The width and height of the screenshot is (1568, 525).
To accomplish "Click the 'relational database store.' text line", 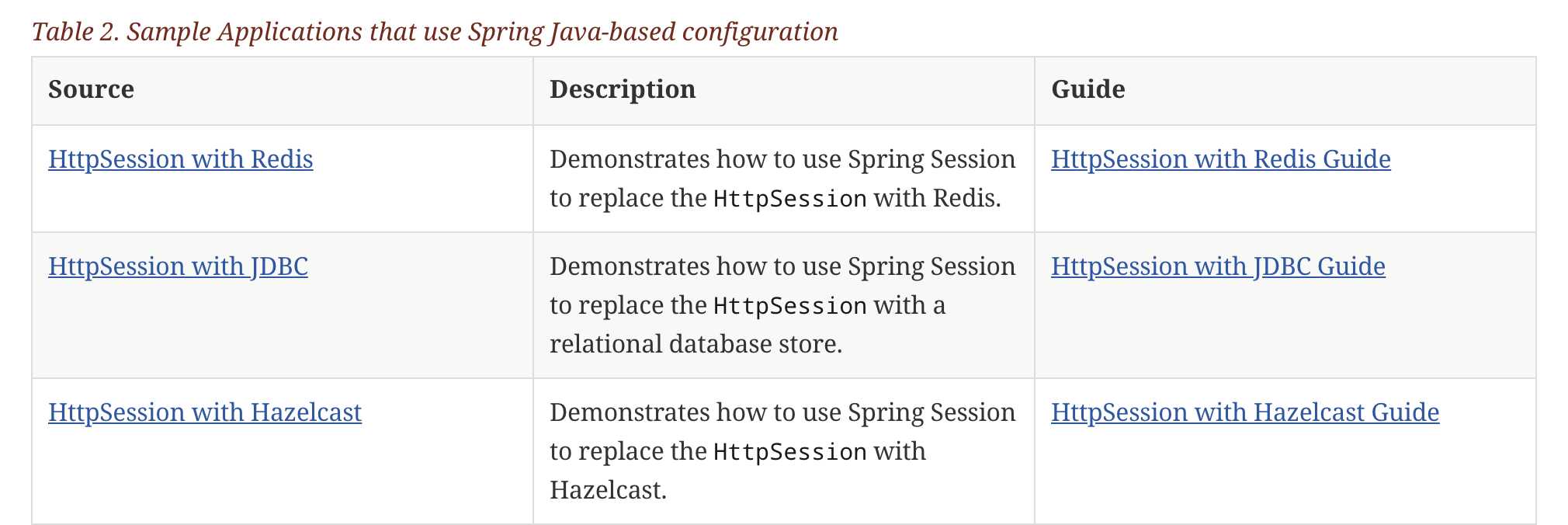I will 696,344.
